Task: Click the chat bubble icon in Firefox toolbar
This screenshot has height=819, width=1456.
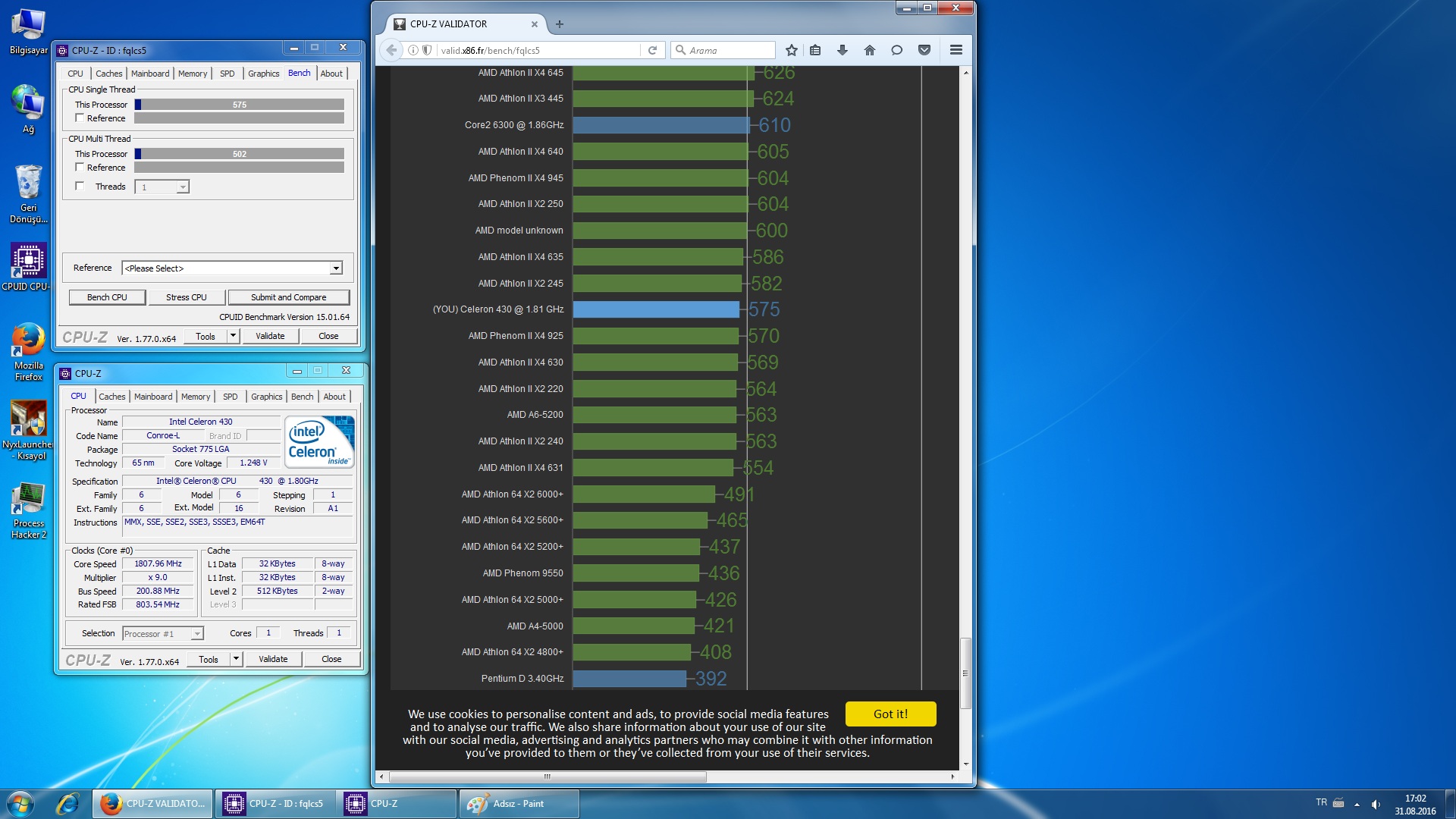Action: 897,50
